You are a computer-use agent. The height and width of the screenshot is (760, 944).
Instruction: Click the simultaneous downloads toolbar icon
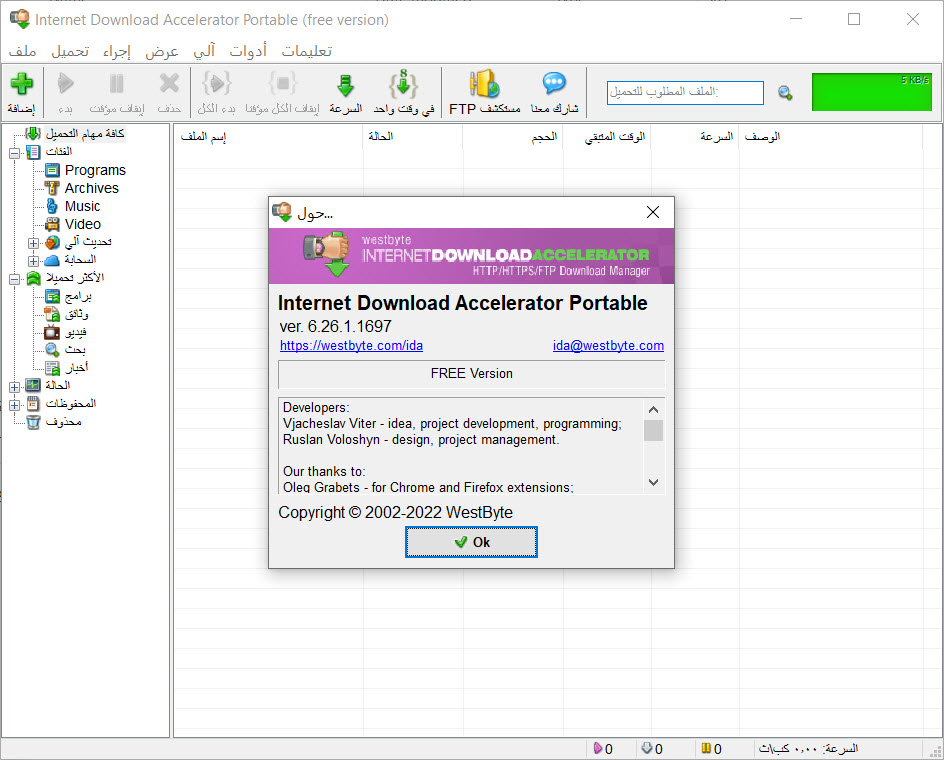click(403, 85)
